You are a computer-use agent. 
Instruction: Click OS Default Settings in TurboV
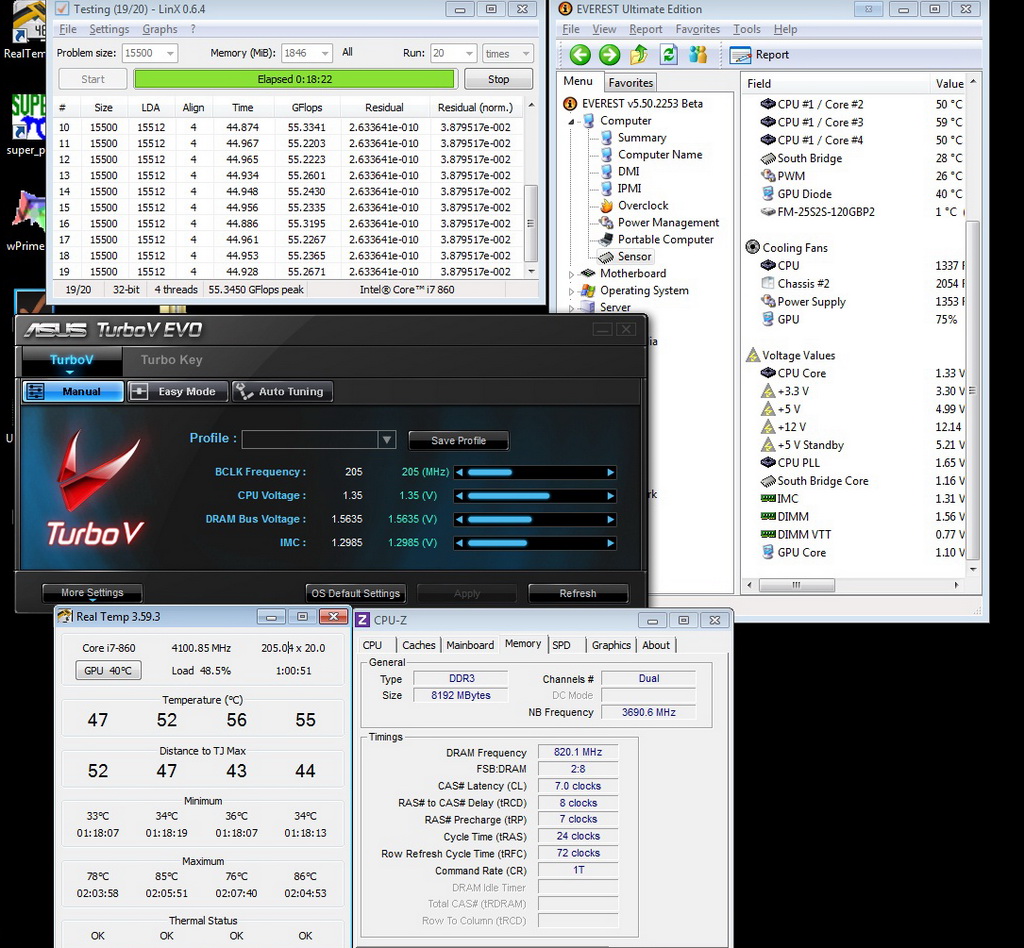(355, 593)
